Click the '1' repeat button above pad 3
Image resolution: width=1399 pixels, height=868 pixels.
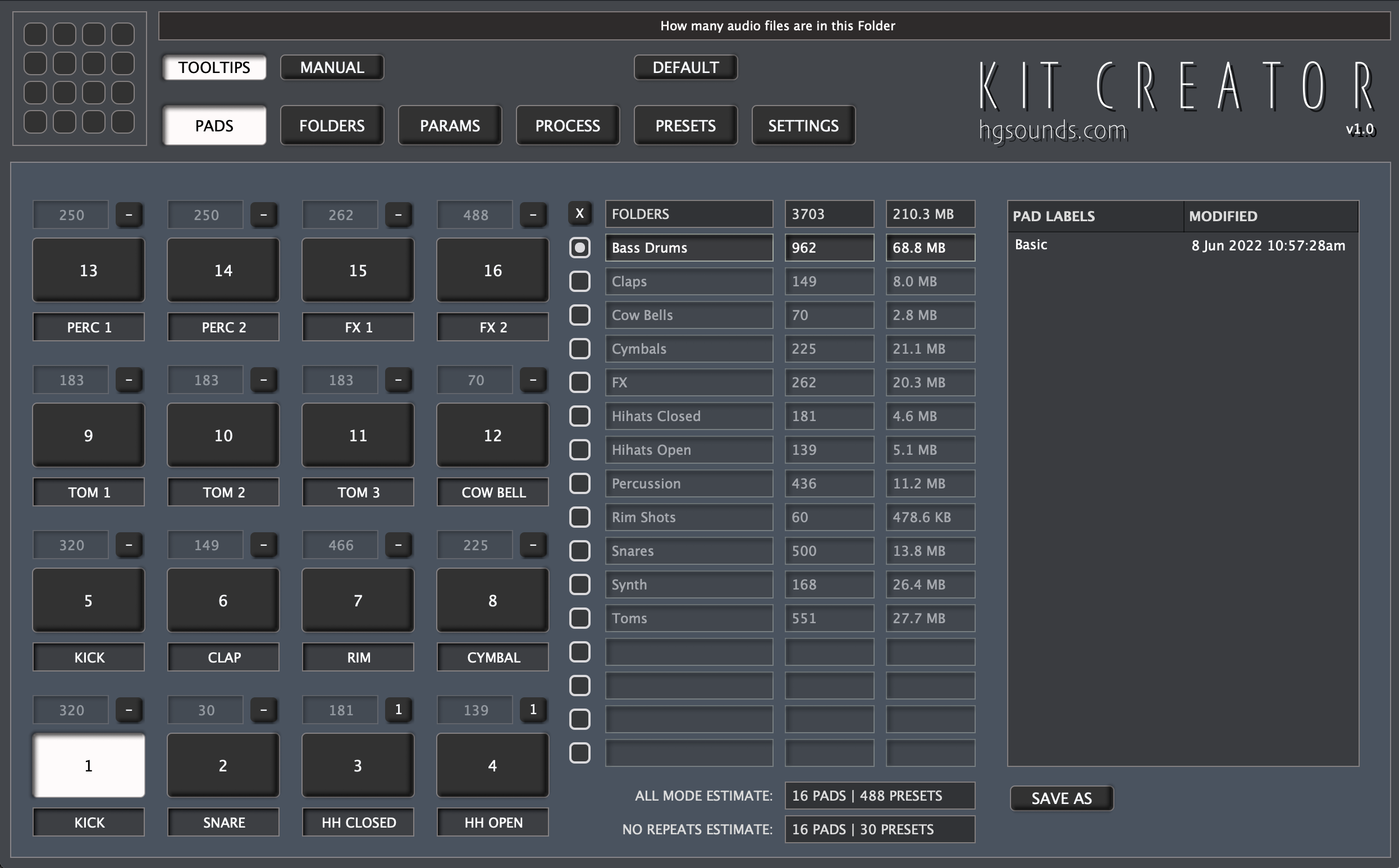click(399, 710)
